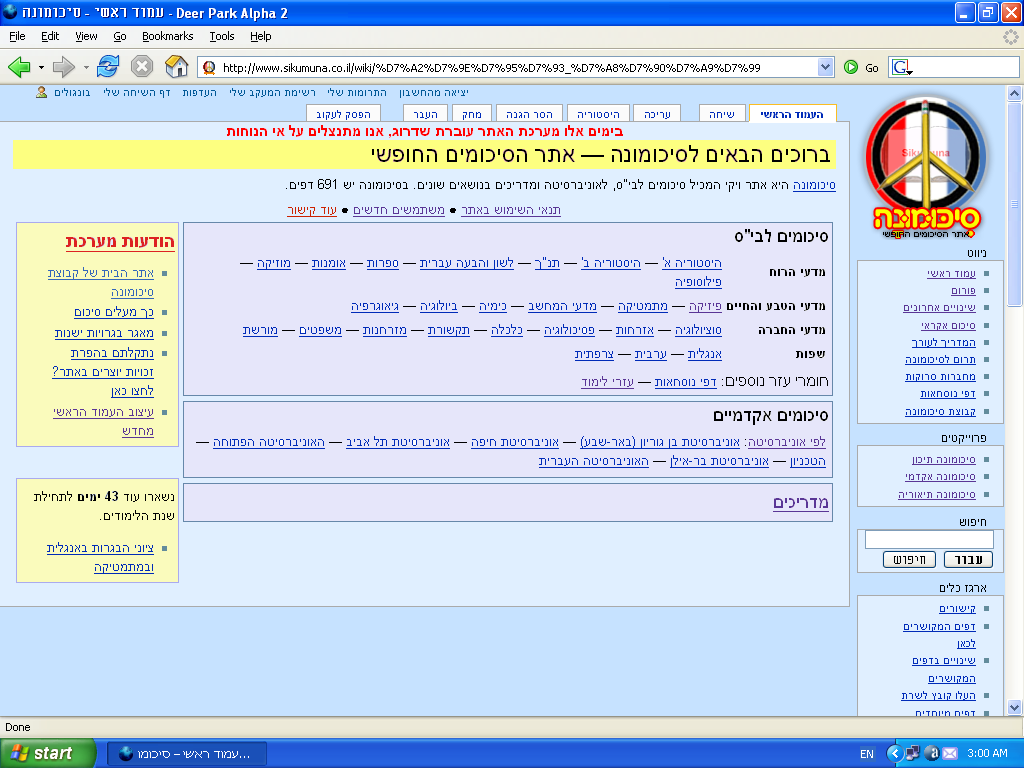Click the Stop loading icon

(142, 67)
